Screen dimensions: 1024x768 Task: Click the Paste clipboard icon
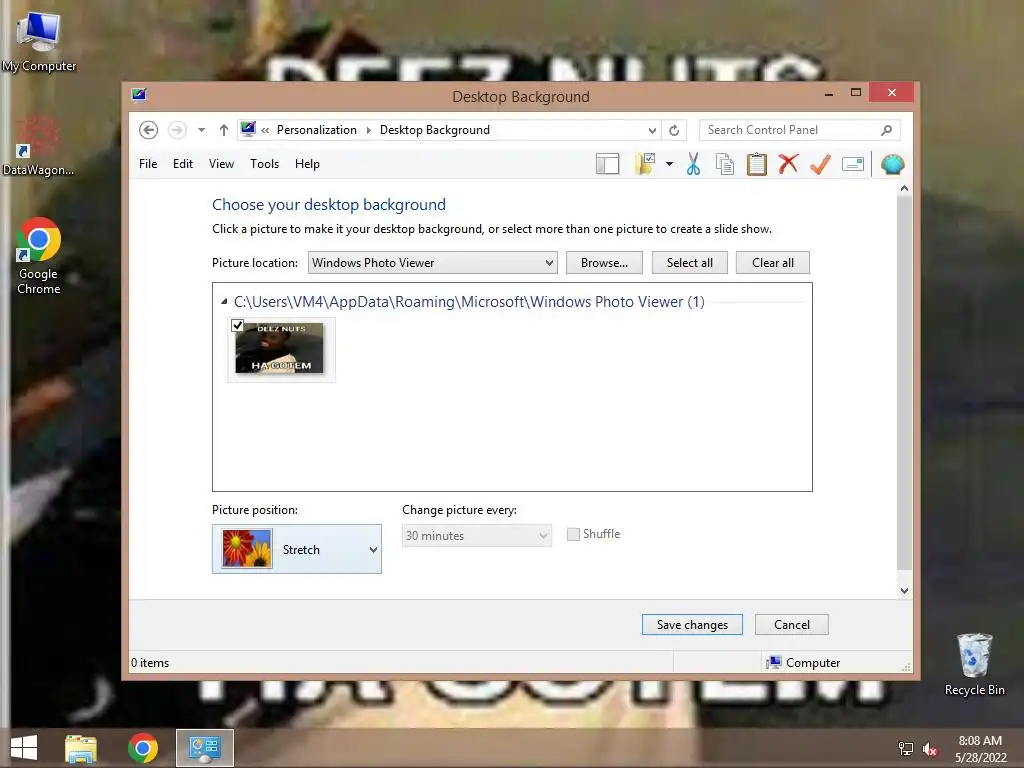757,164
